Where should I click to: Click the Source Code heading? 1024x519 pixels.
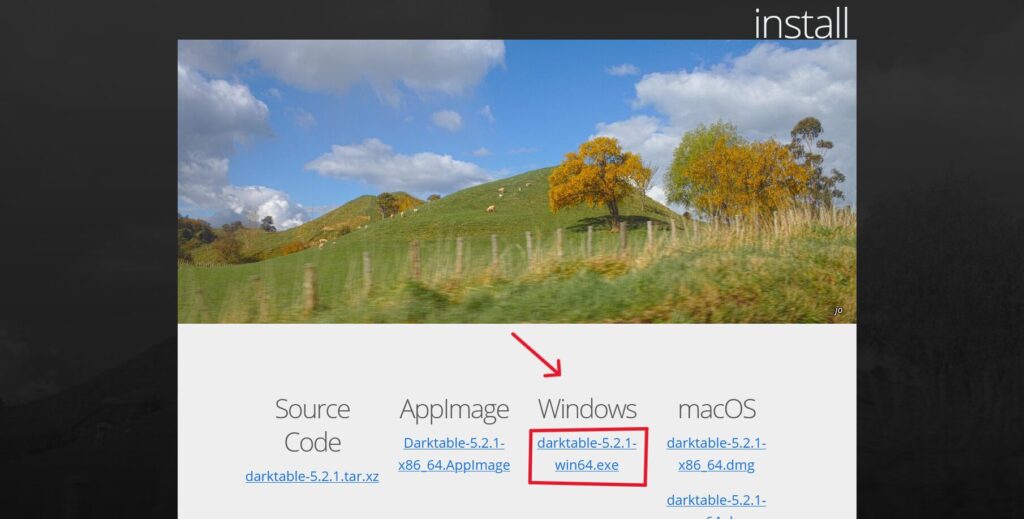pyautogui.click(x=312, y=425)
